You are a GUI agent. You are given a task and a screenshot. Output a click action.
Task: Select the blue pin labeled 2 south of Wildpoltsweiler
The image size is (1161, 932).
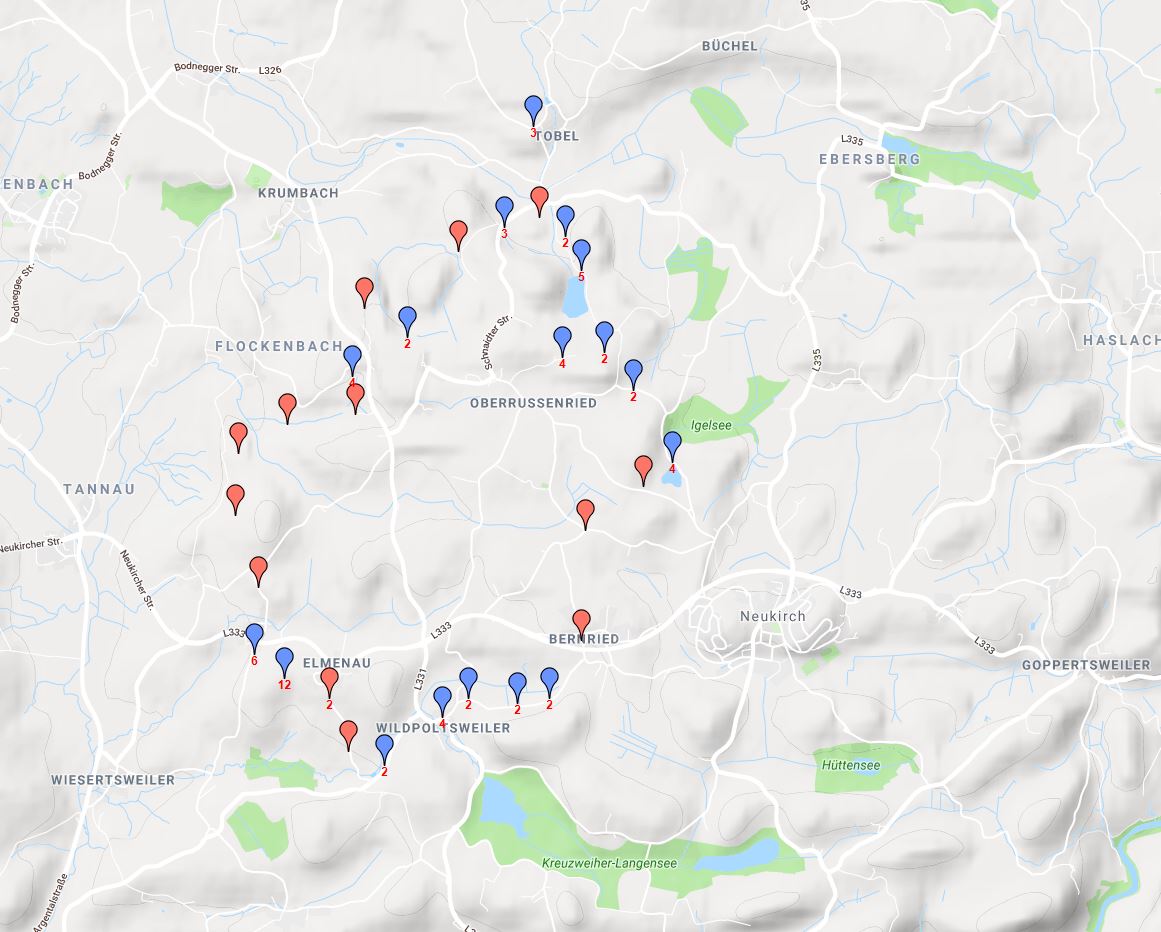[384, 750]
